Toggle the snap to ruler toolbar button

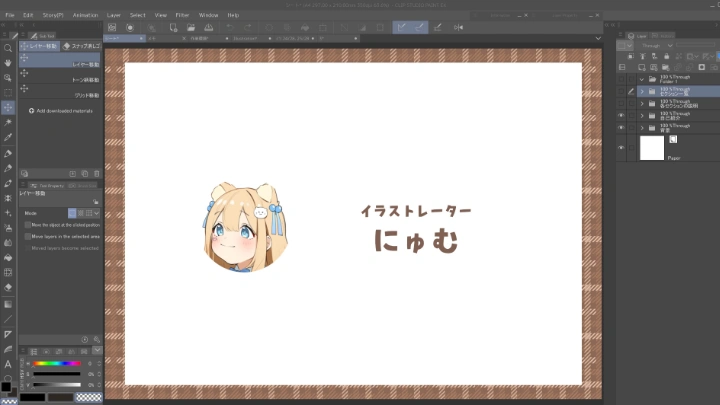(x=401, y=28)
